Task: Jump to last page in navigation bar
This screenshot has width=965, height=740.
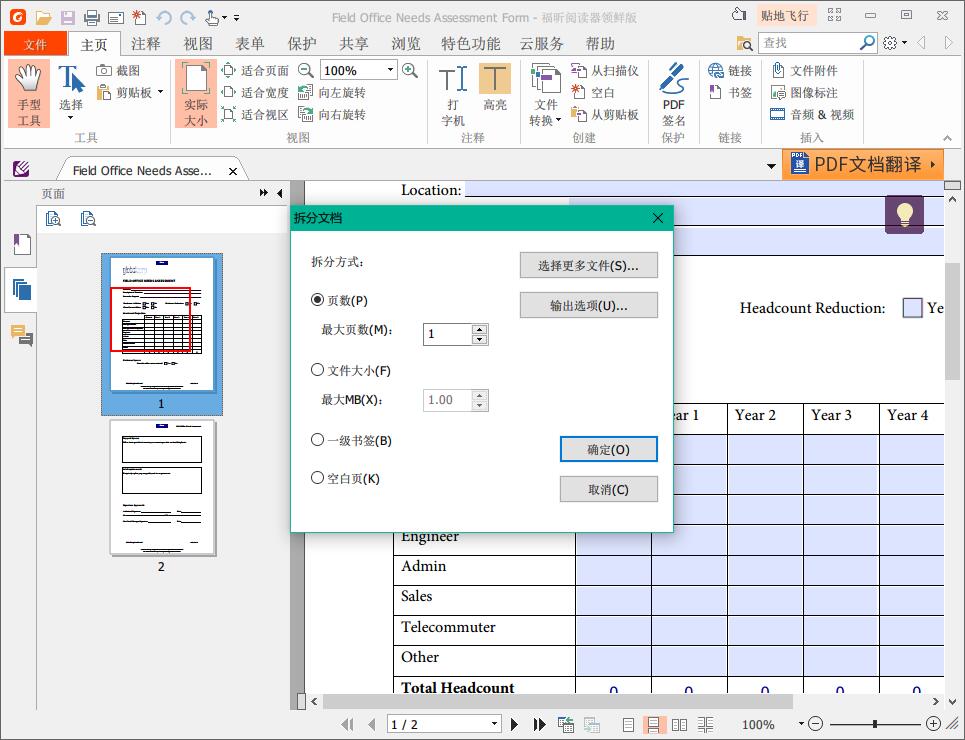Action: [x=540, y=725]
